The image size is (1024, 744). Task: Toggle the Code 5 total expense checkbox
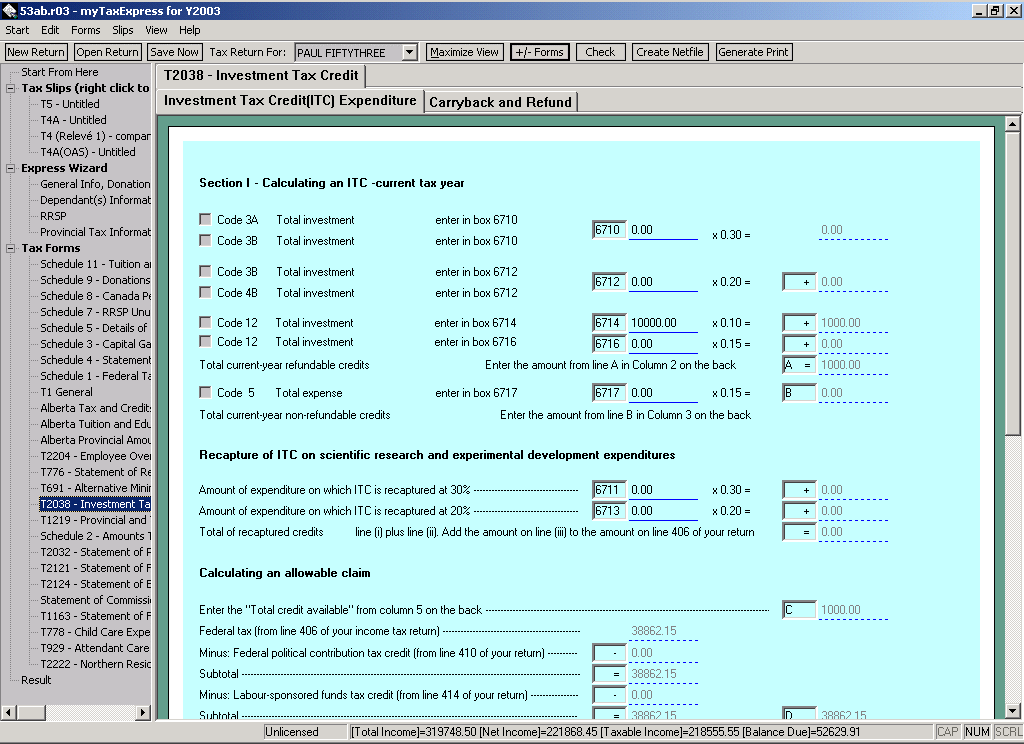click(x=205, y=393)
